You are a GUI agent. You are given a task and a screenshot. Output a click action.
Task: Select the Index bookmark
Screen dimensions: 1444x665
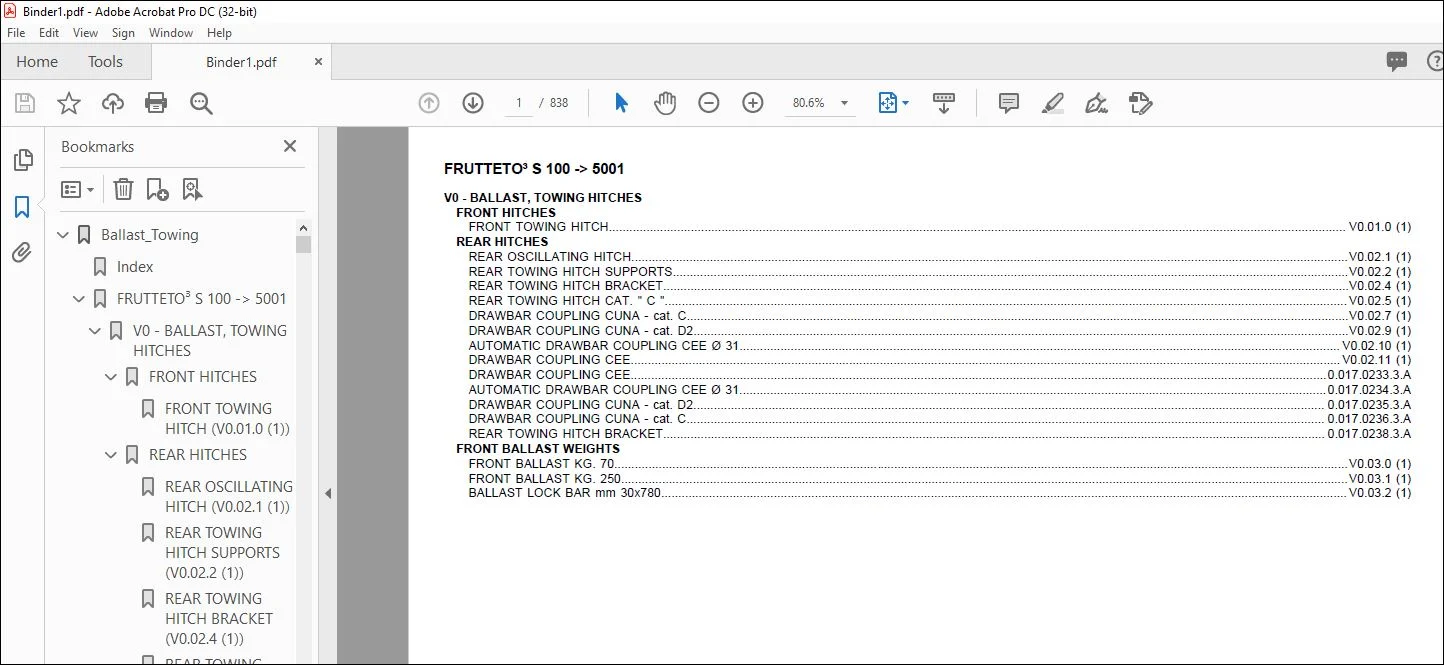[135, 267]
